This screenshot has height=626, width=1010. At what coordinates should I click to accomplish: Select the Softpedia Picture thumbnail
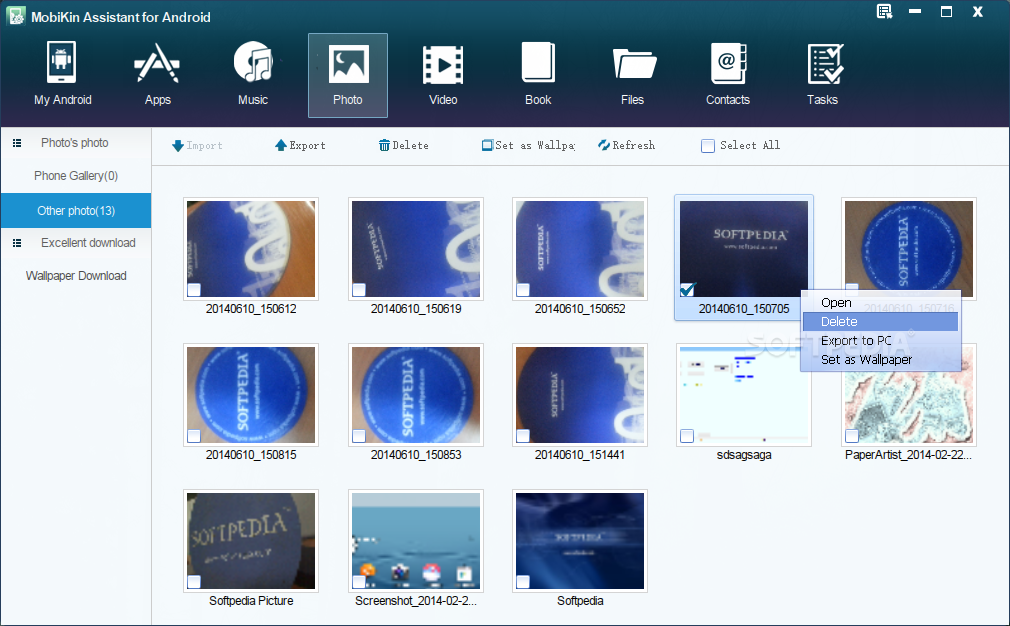251,541
